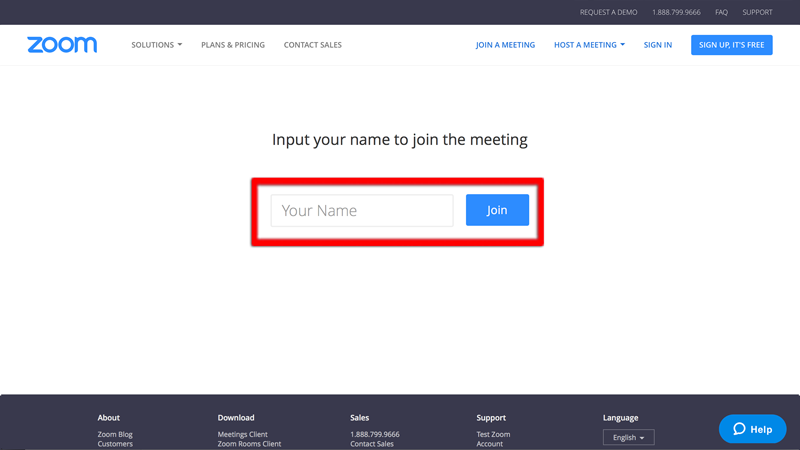The height and width of the screenshot is (450, 800).
Task: Go to Contact Sales in navigation bar
Action: [x=313, y=45]
